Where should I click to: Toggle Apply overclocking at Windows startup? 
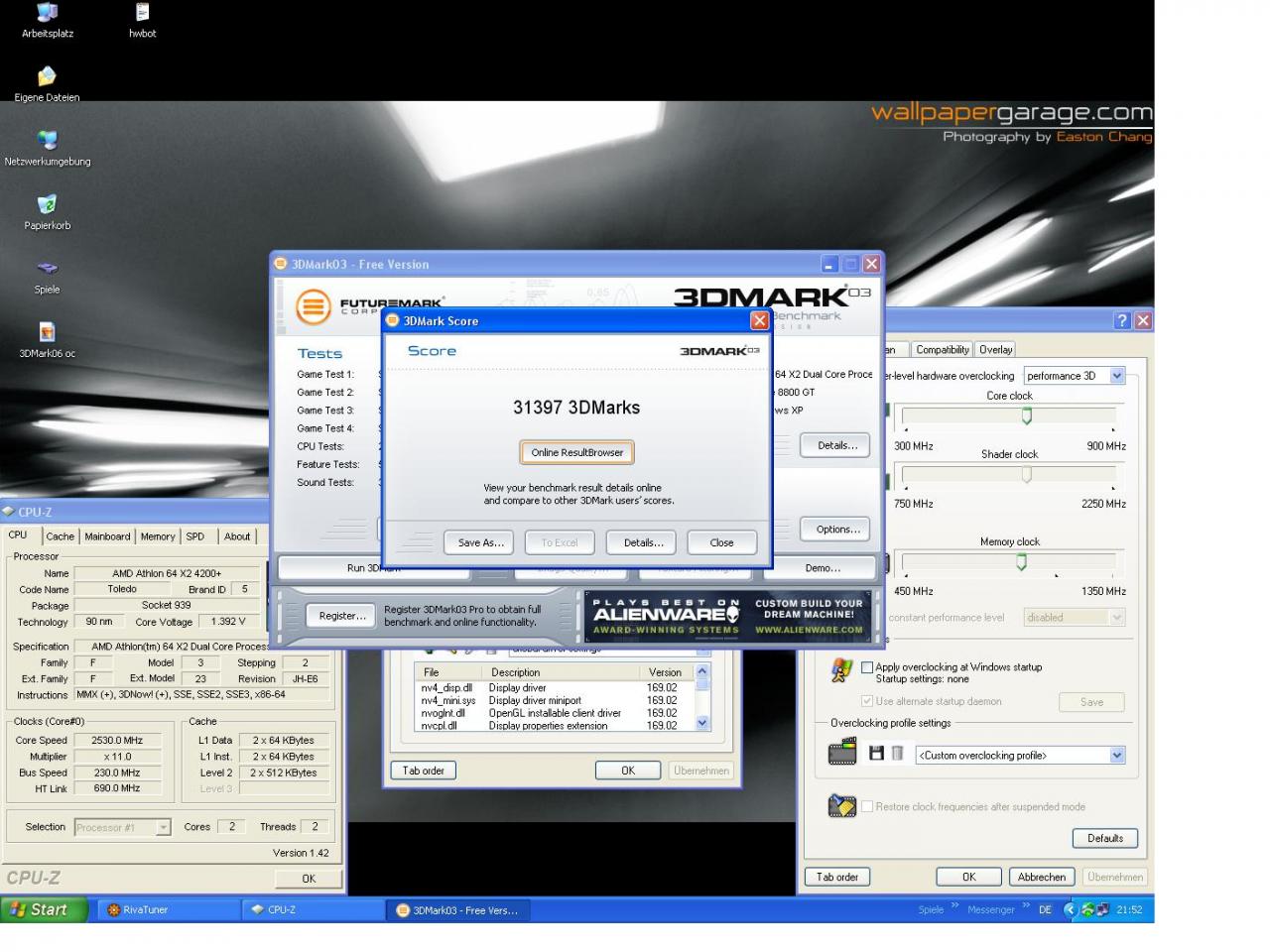(x=867, y=667)
